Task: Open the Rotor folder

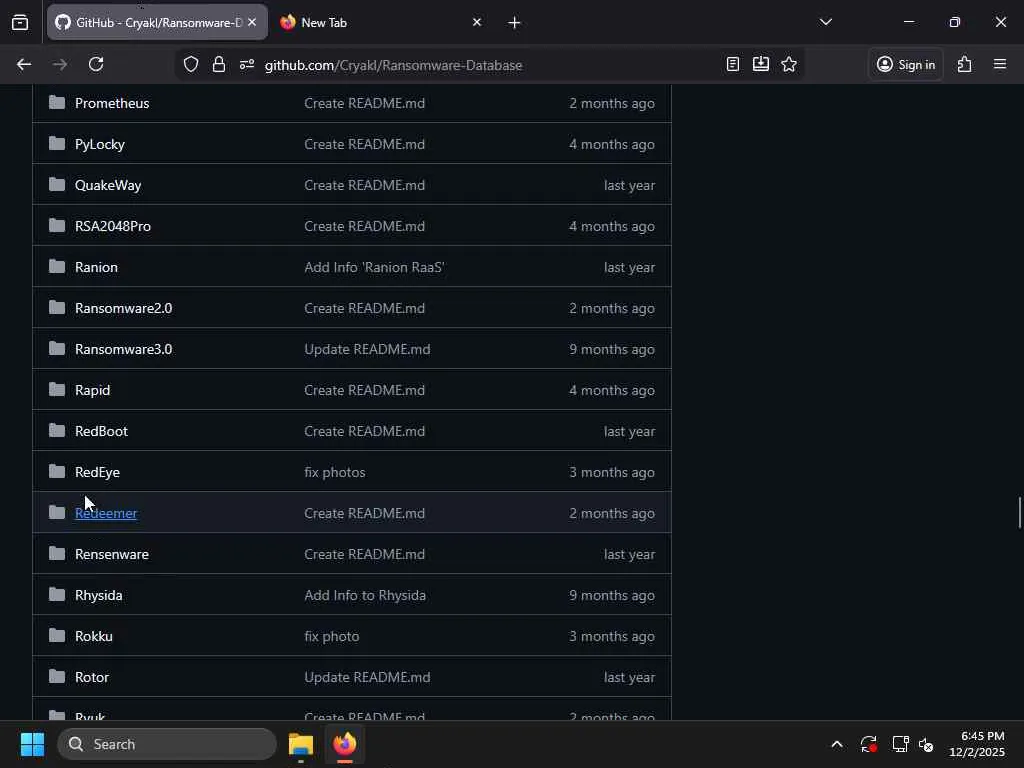Action: coord(92,677)
